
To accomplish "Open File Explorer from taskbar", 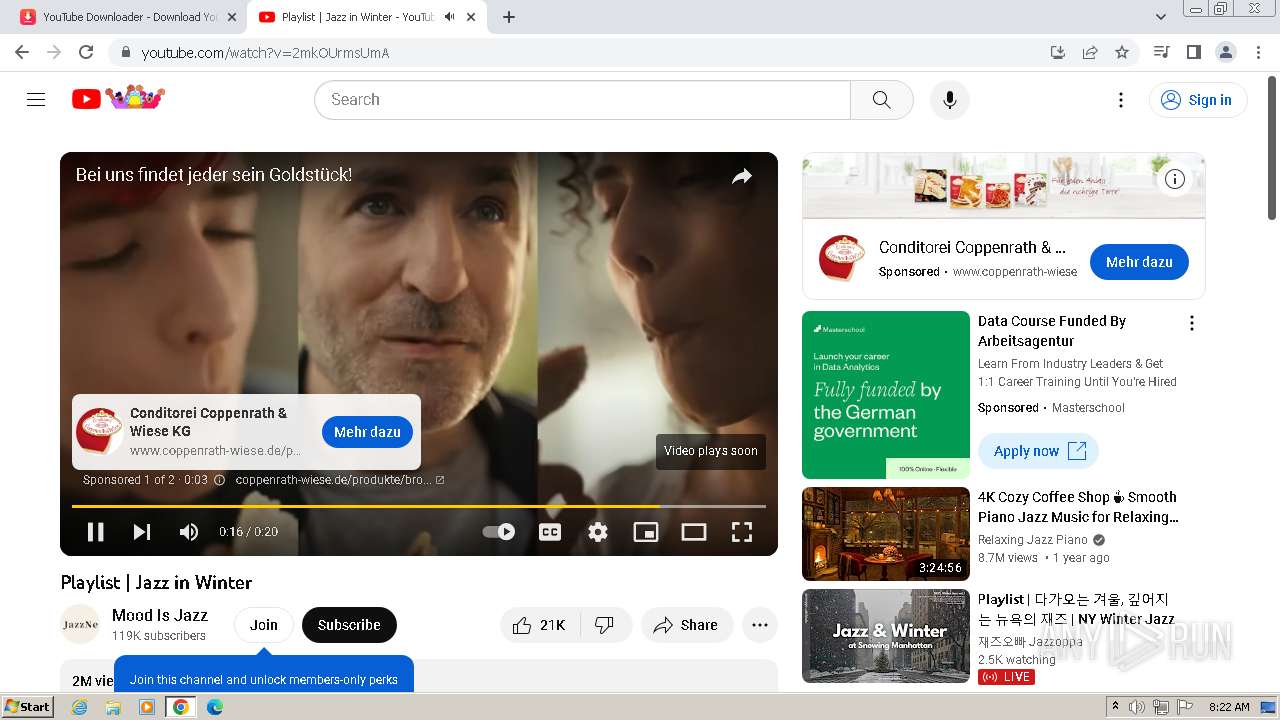I will click(x=113, y=707).
